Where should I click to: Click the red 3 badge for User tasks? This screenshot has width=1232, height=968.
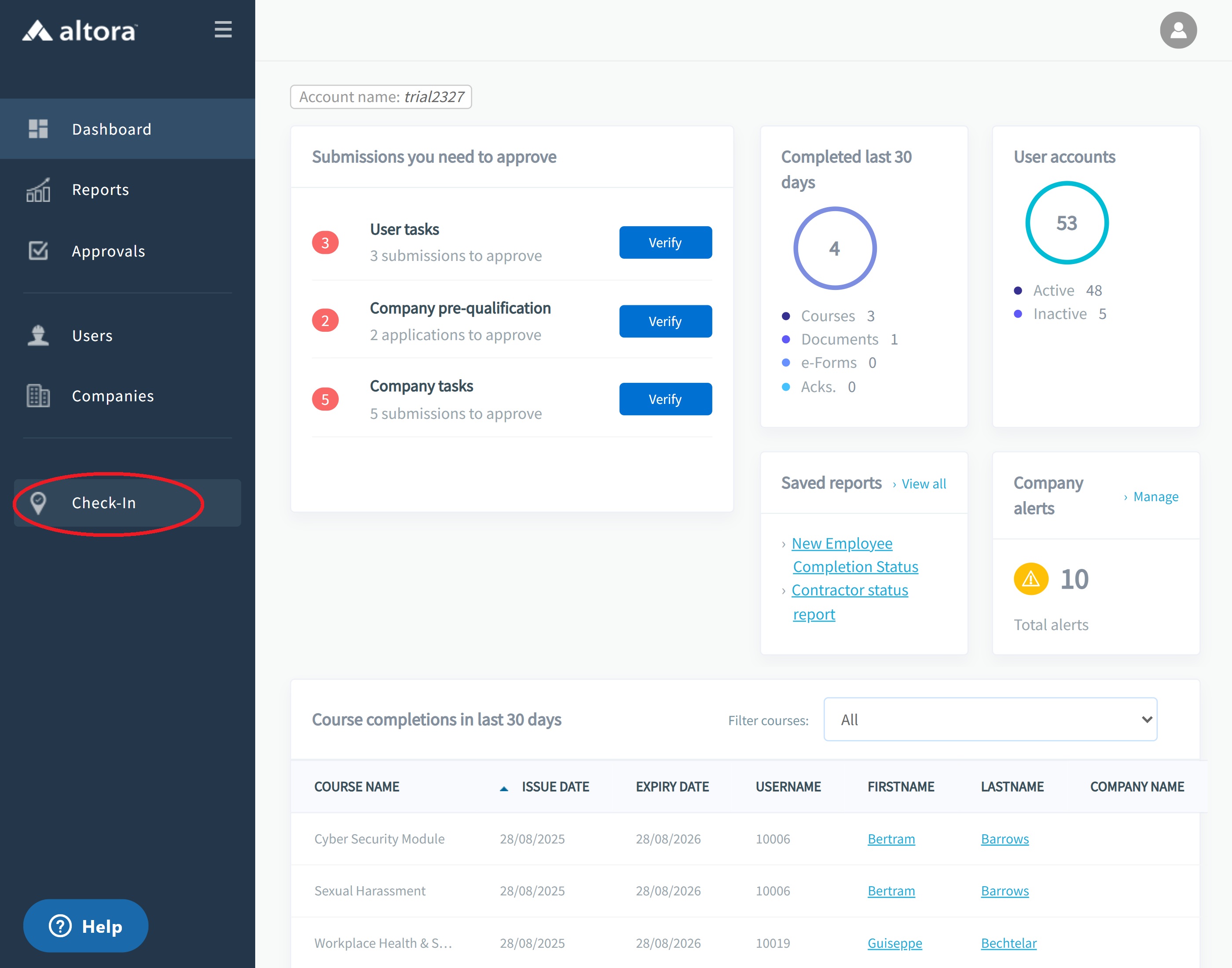click(325, 242)
